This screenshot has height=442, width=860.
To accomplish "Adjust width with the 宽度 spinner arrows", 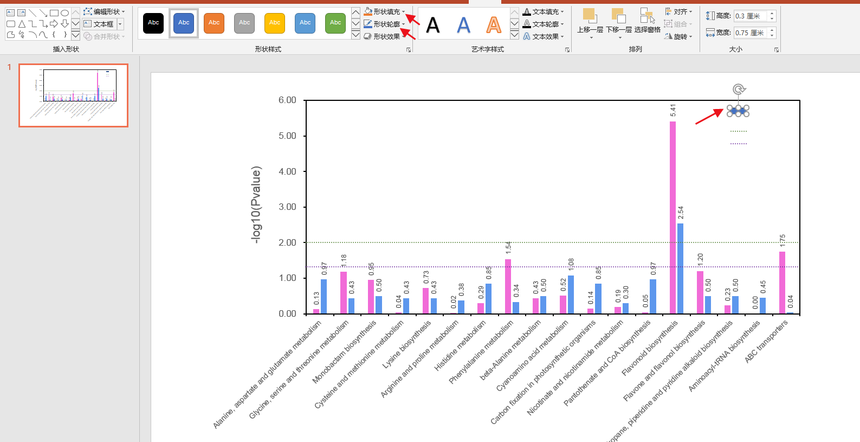I will click(772, 33).
